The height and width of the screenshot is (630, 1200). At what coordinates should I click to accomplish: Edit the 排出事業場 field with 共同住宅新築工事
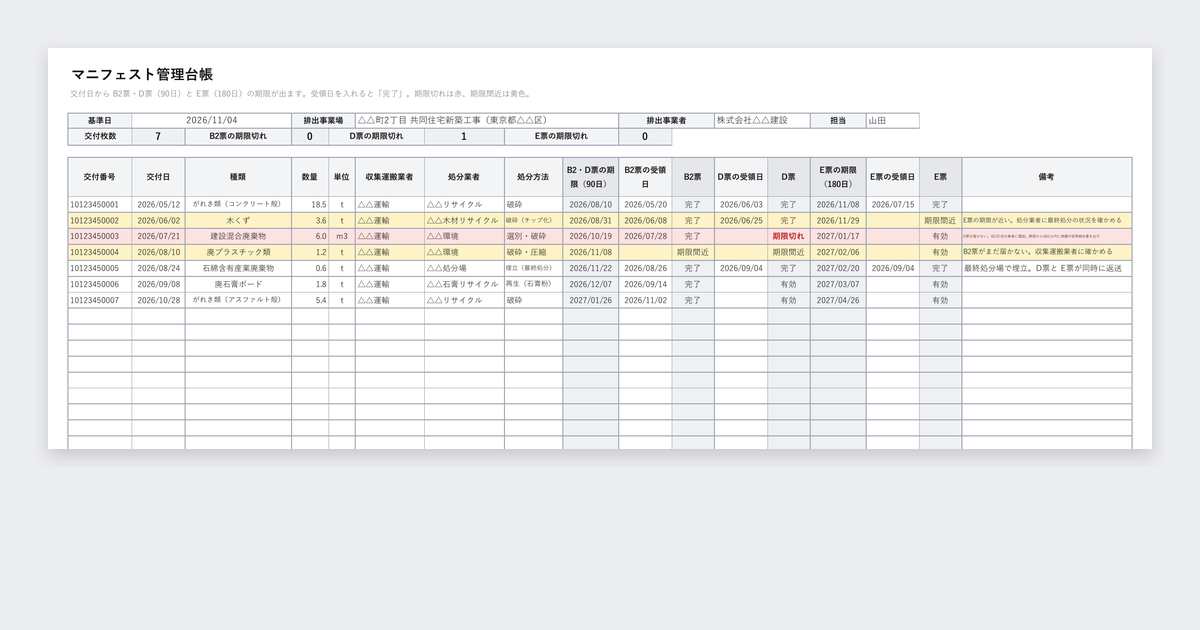(x=487, y=121)
